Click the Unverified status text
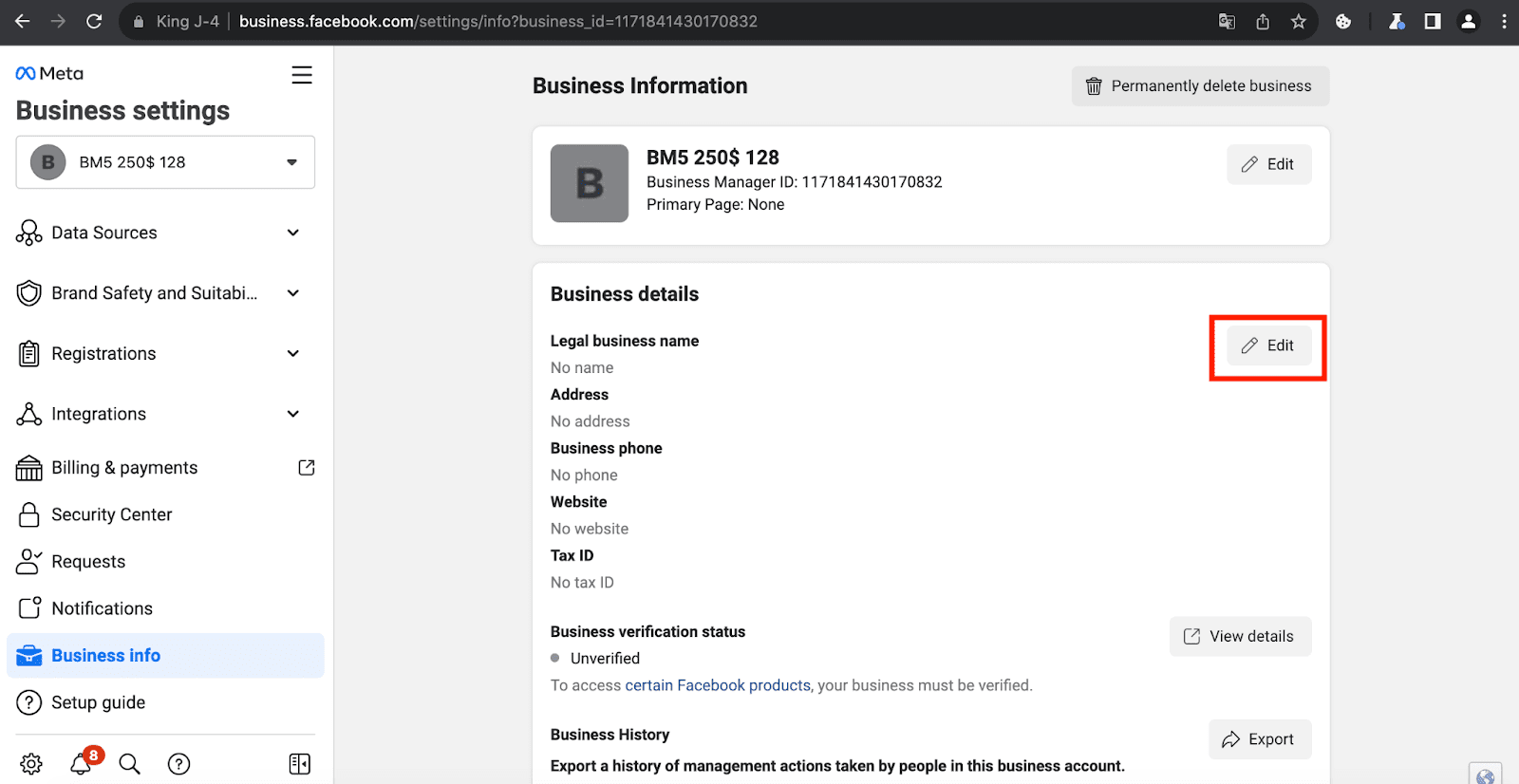The width and height of the screenshot is (1519, 784). click(605, 659)
